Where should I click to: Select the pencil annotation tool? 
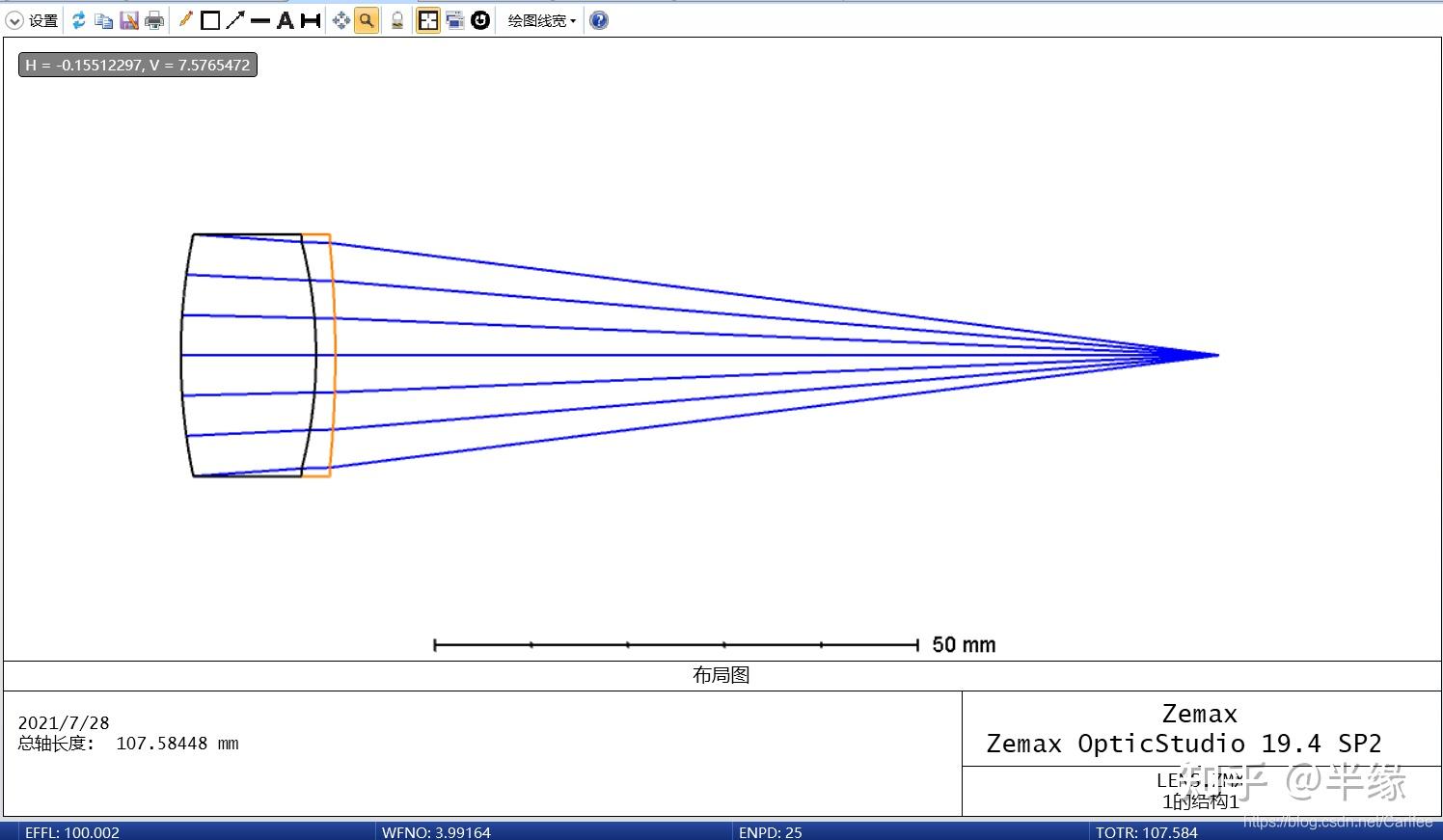click(x=185, y=20)
